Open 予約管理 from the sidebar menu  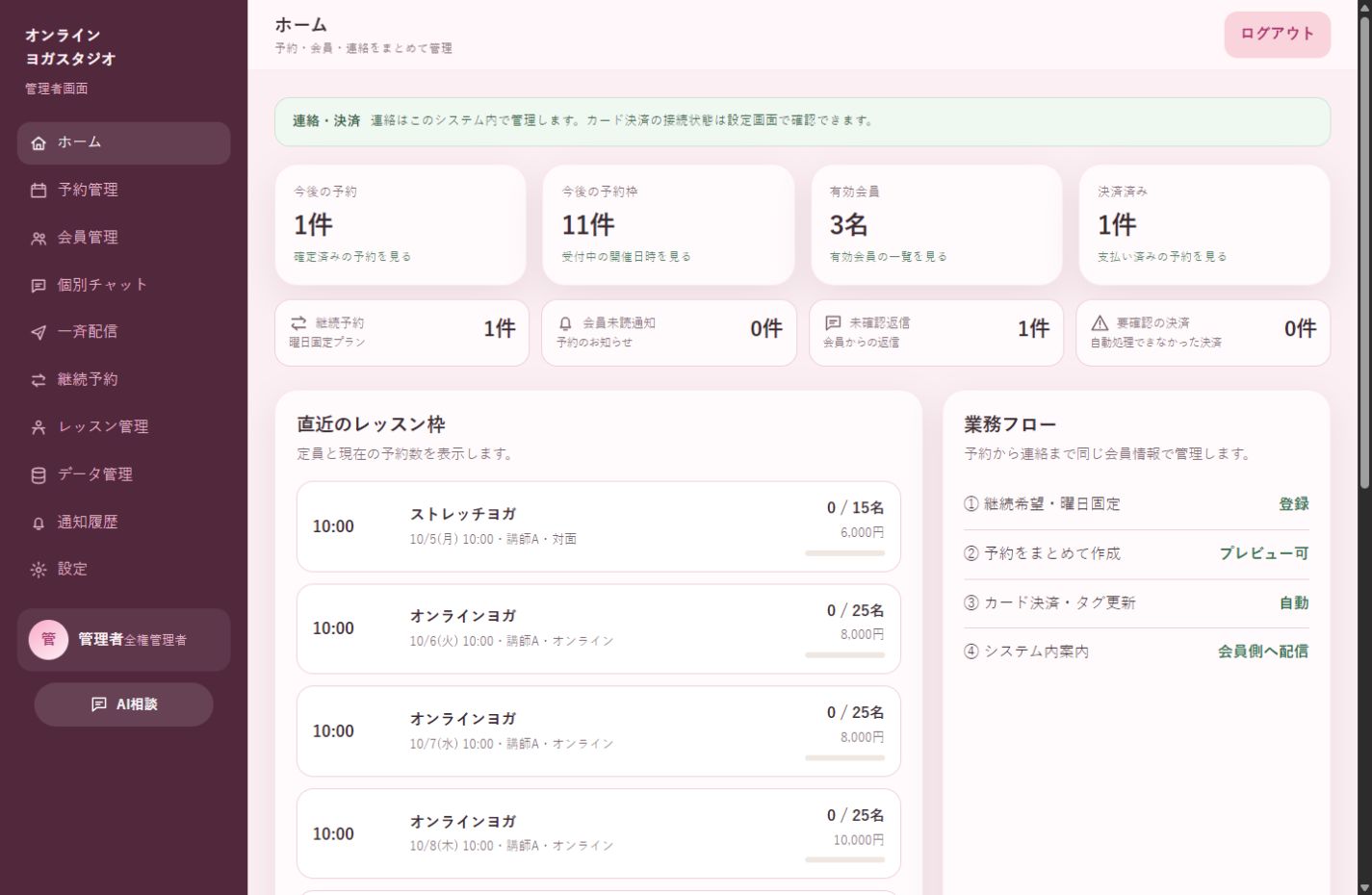(123, 191)
